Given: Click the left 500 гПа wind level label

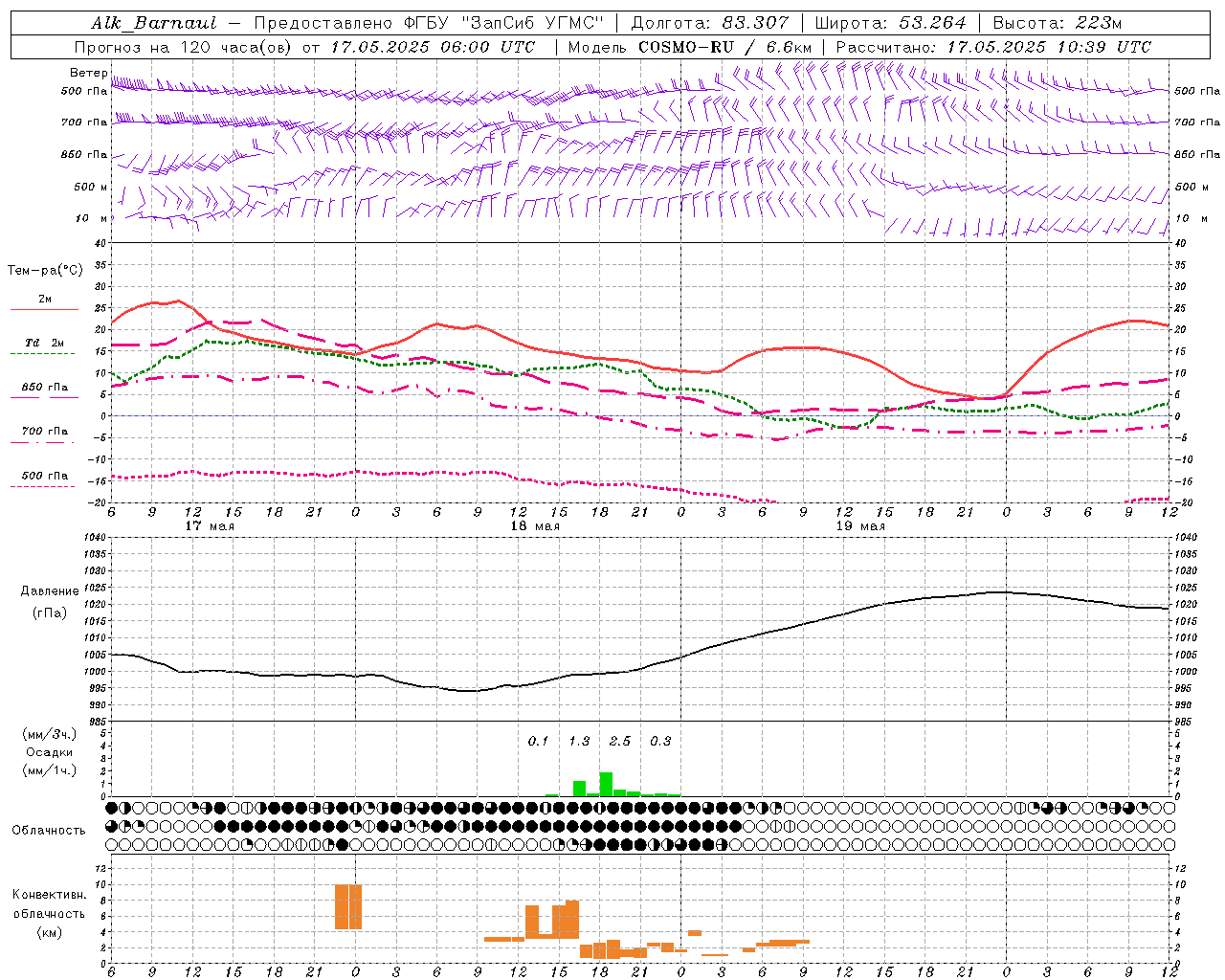Looking at the screenshot, I should [x=84, y=91].
